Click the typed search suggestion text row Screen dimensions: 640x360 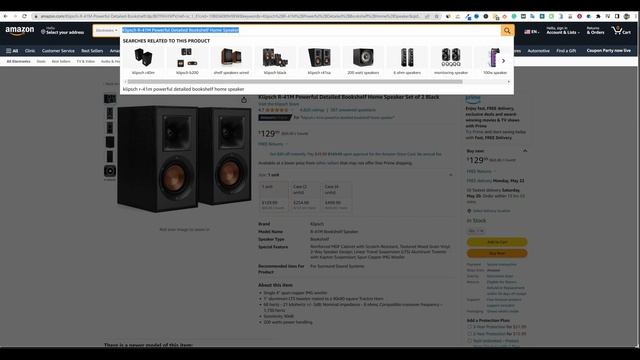coord(316,89)
